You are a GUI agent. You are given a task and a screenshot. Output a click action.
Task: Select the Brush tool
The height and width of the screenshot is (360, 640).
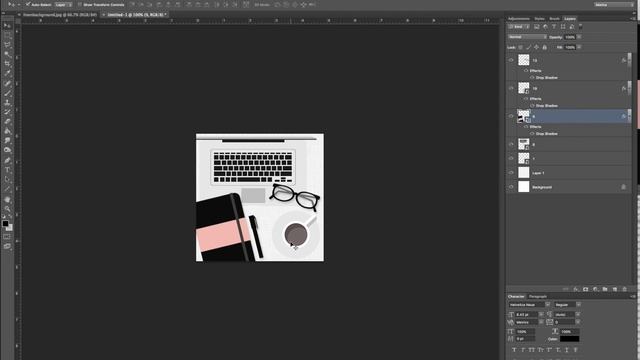coord(7,93)
